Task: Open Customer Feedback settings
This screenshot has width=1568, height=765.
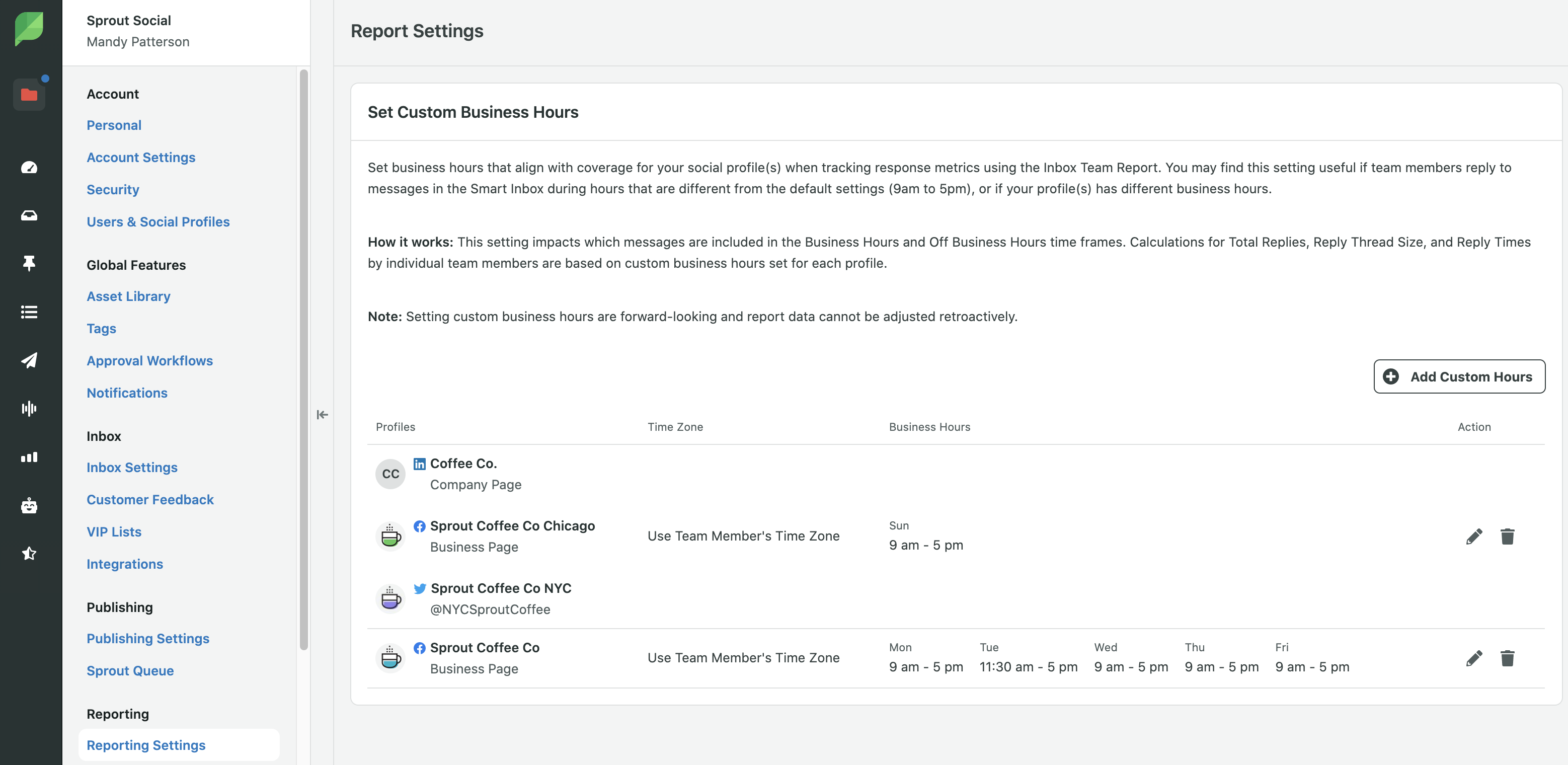Action: coord(150,500)
